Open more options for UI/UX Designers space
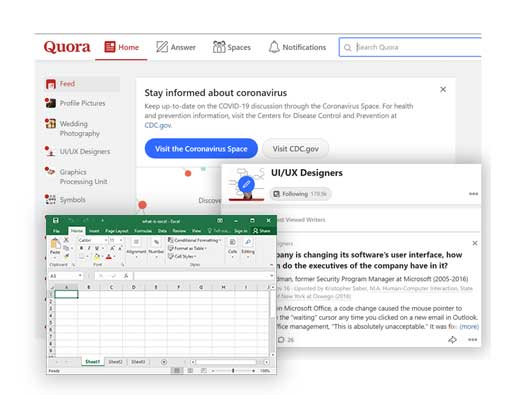Viewport: 528px width, 395px height. click(473, 194)
